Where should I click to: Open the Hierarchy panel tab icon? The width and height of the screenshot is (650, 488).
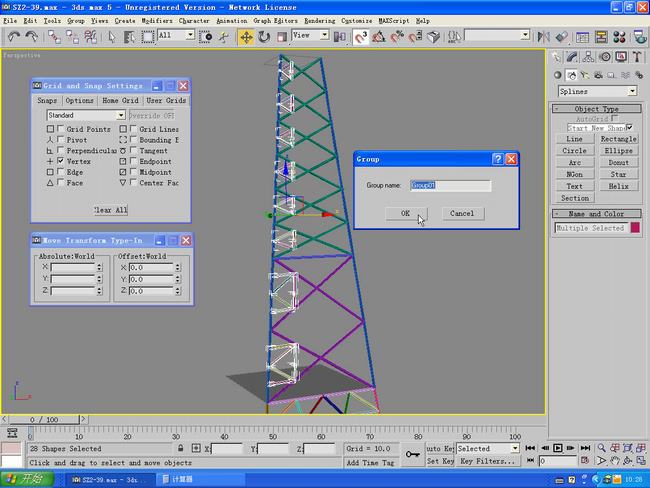588,57
